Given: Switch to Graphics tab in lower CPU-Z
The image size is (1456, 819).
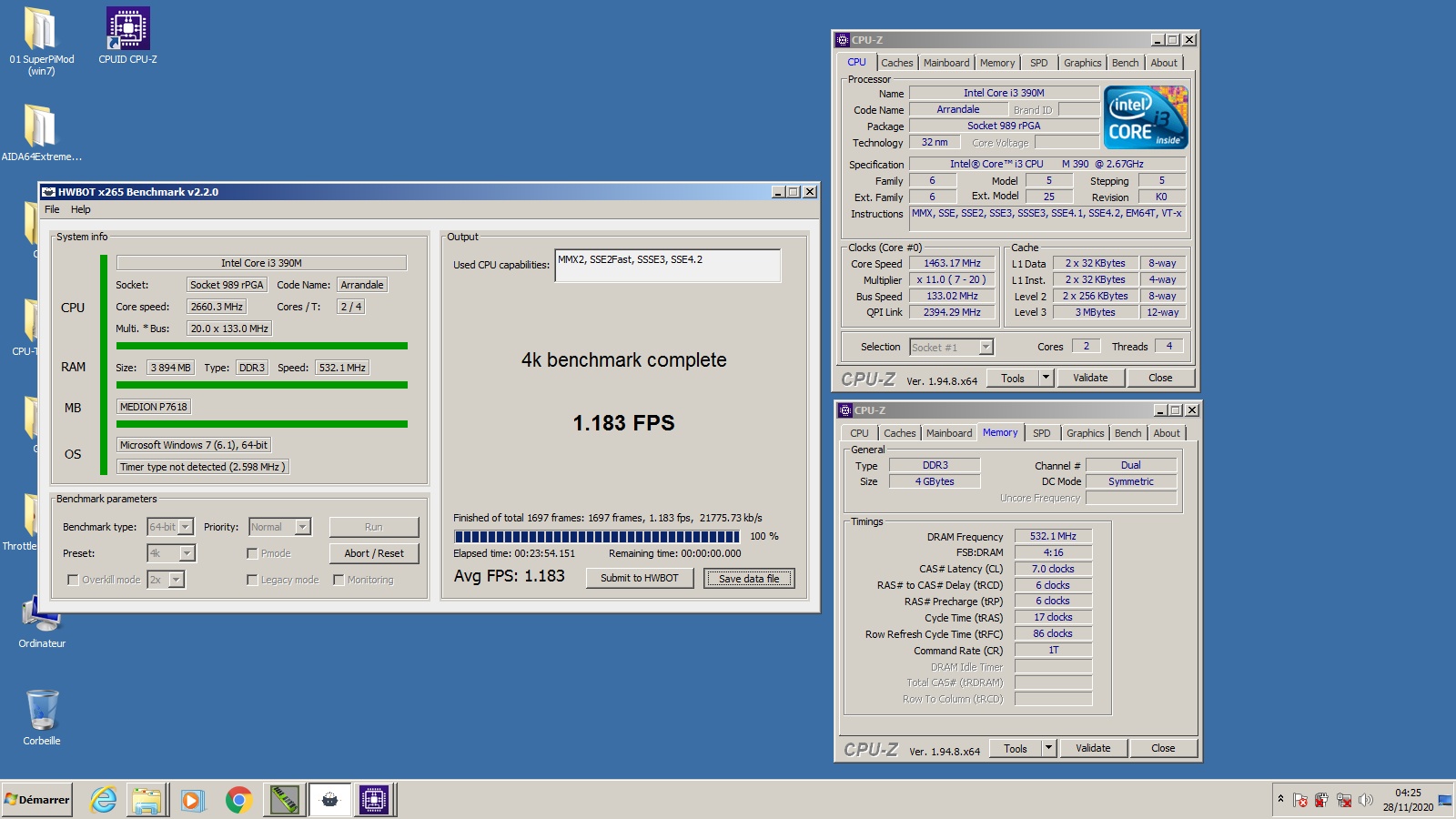Looking at the screenshot, I should pos(1085,433).
